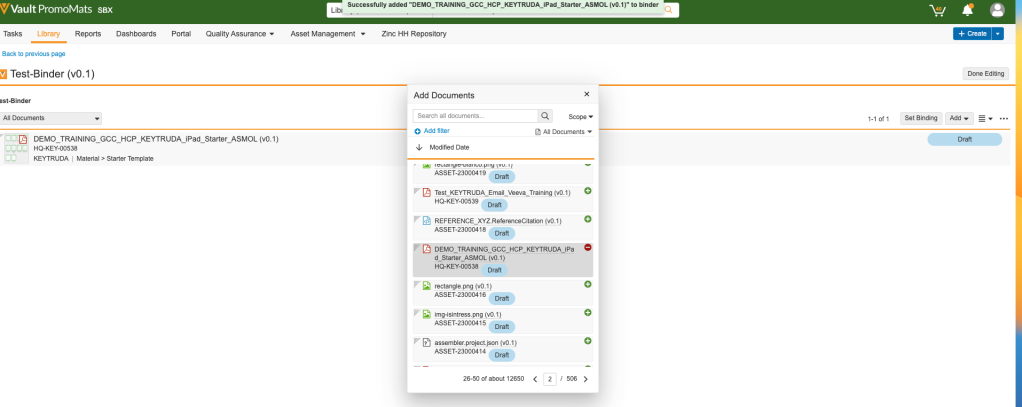Click the Draft badge under ASSET-23000416
Image resolution: width=1022 pixels, height=407 pixels.
501,298
